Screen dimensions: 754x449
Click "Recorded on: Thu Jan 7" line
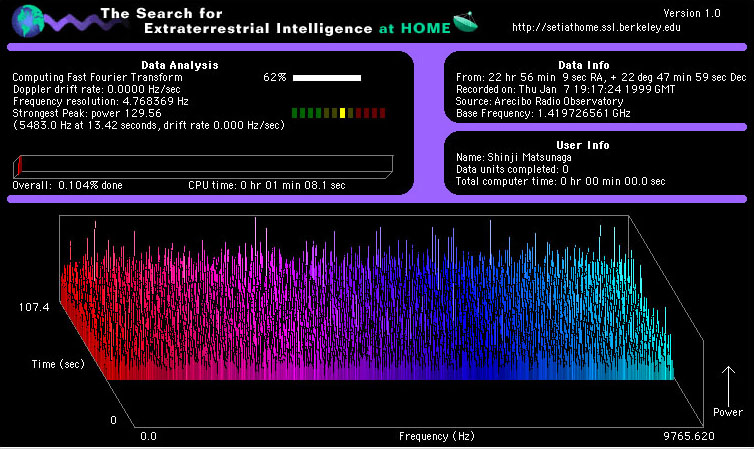(566, 89)
